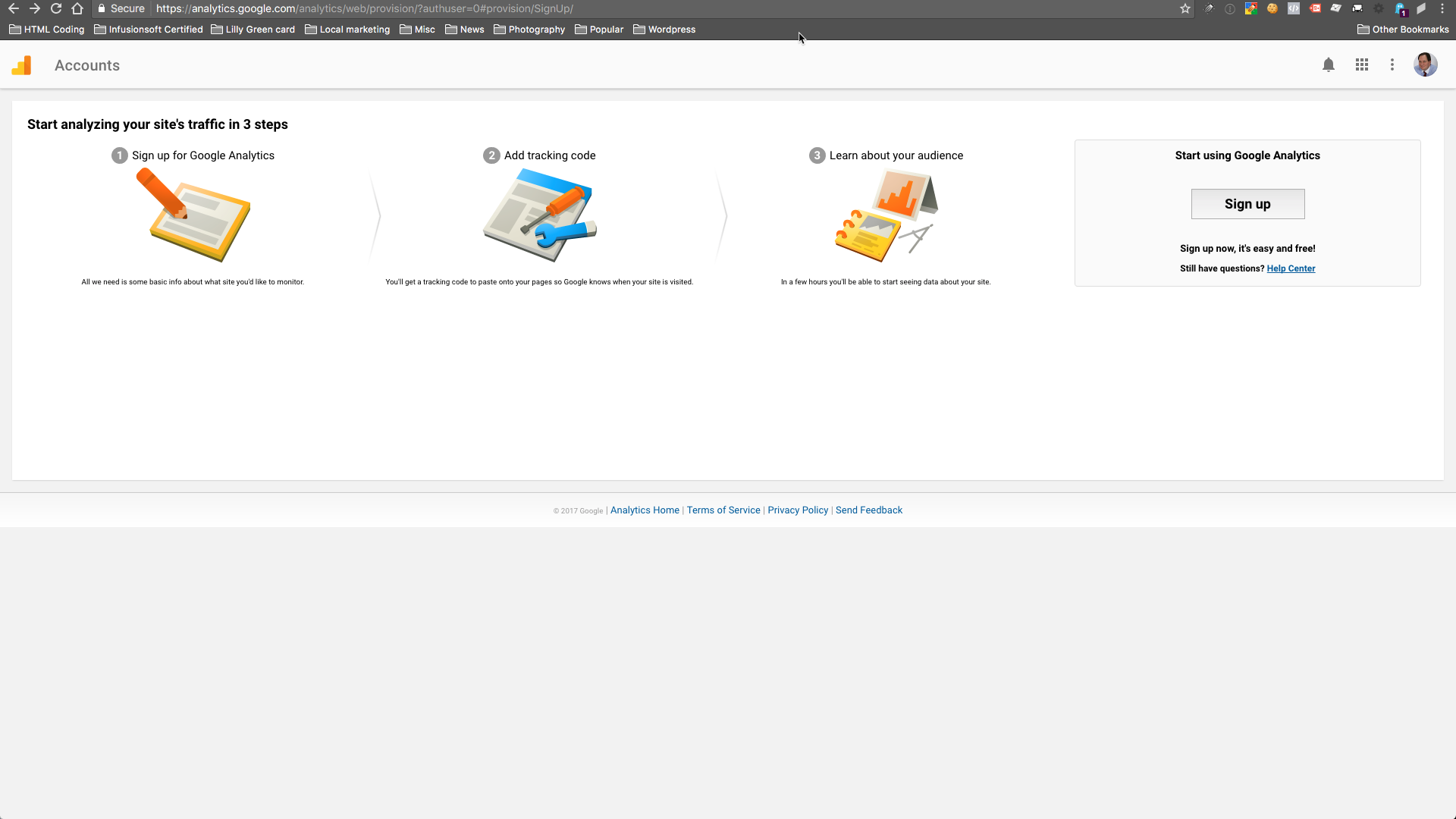Image resolution: width=1456 pixels, height=819 pixels.
Task: Expand the Other Bookmarks folder
Action: point(1403,30)
